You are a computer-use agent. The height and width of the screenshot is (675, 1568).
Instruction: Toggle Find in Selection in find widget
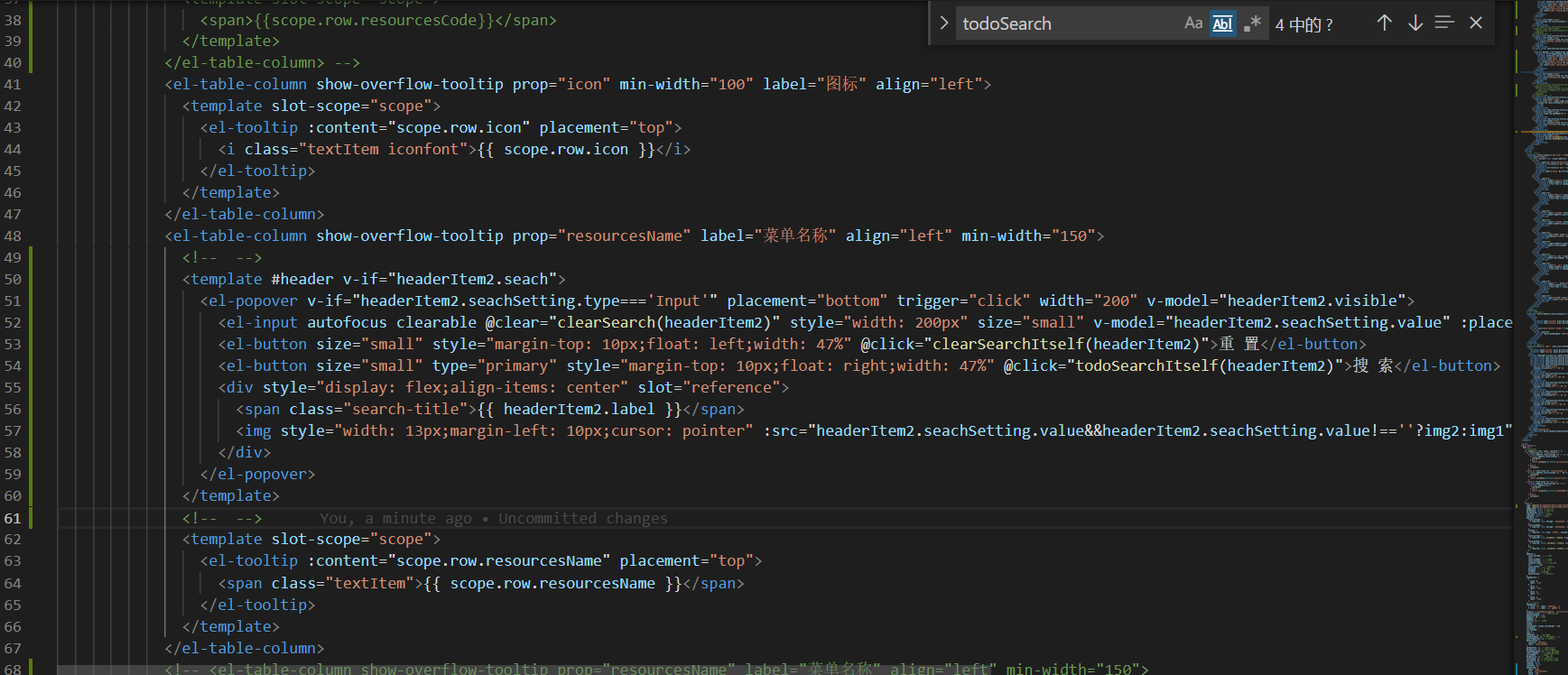1444,23
